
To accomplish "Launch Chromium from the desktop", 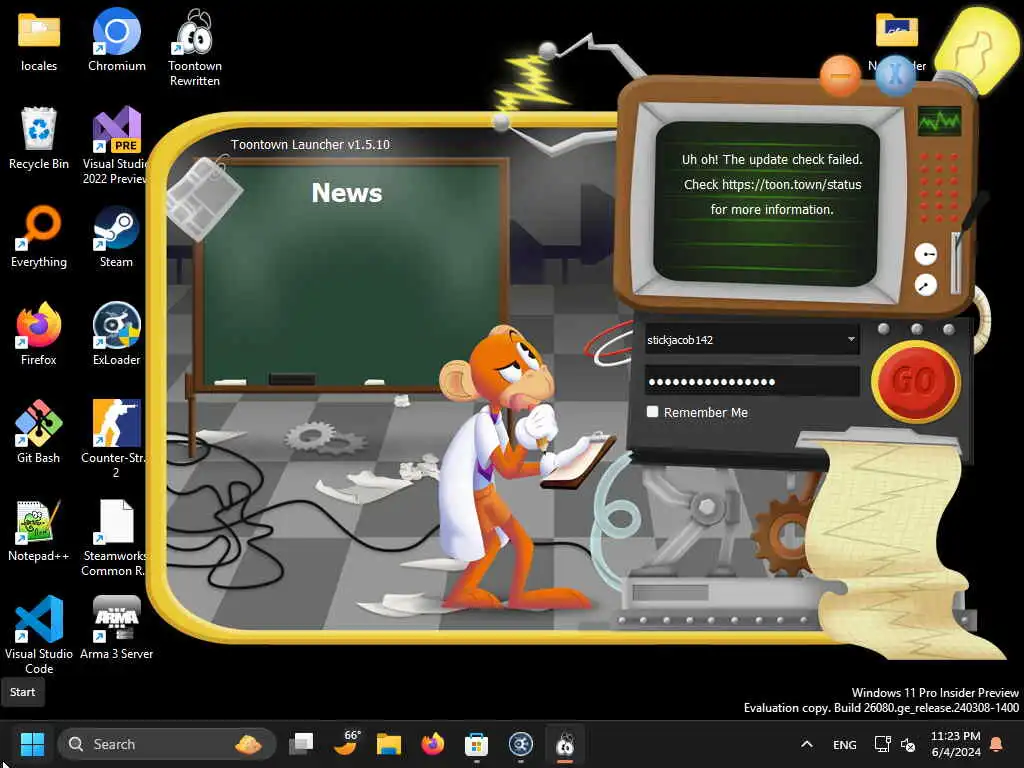I will click(x=116, y=41).
